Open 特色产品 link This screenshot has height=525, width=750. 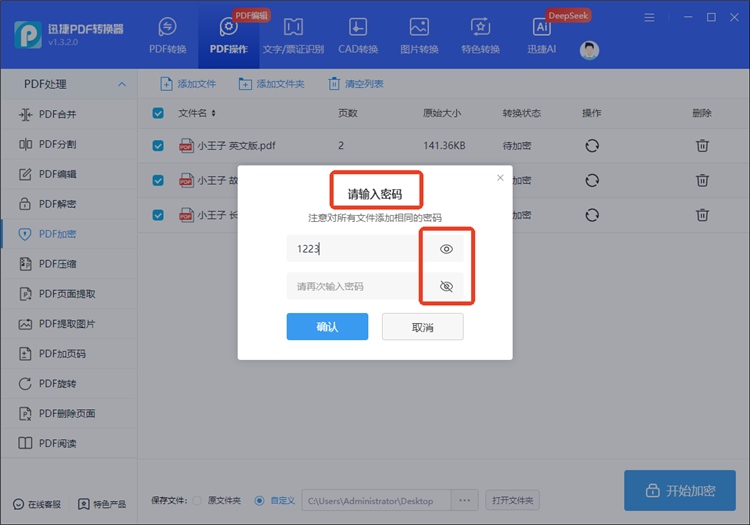tap(102, 504)
